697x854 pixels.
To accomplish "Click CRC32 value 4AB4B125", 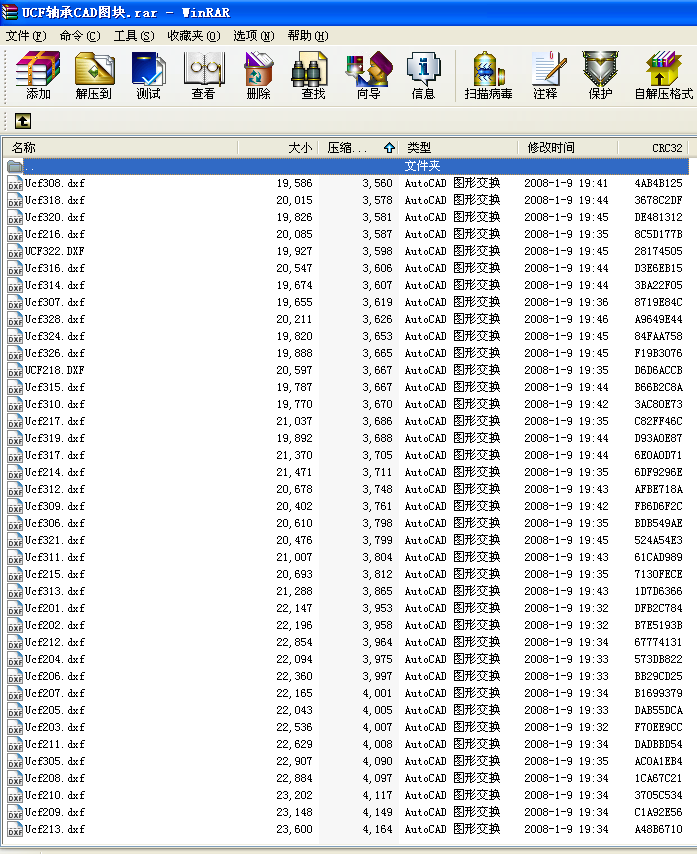I will tap(658, 184).
